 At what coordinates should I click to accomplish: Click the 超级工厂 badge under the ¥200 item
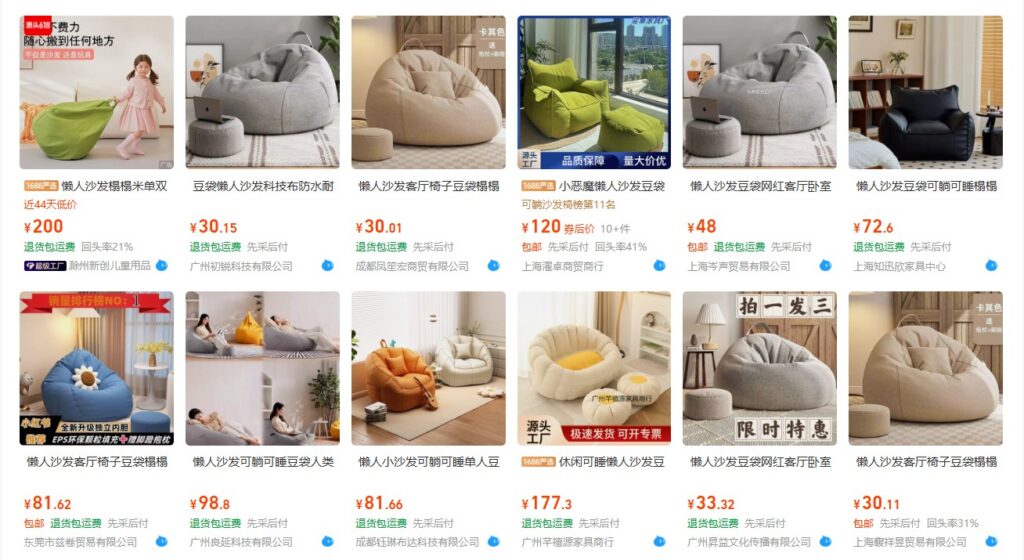pos(45,266)
